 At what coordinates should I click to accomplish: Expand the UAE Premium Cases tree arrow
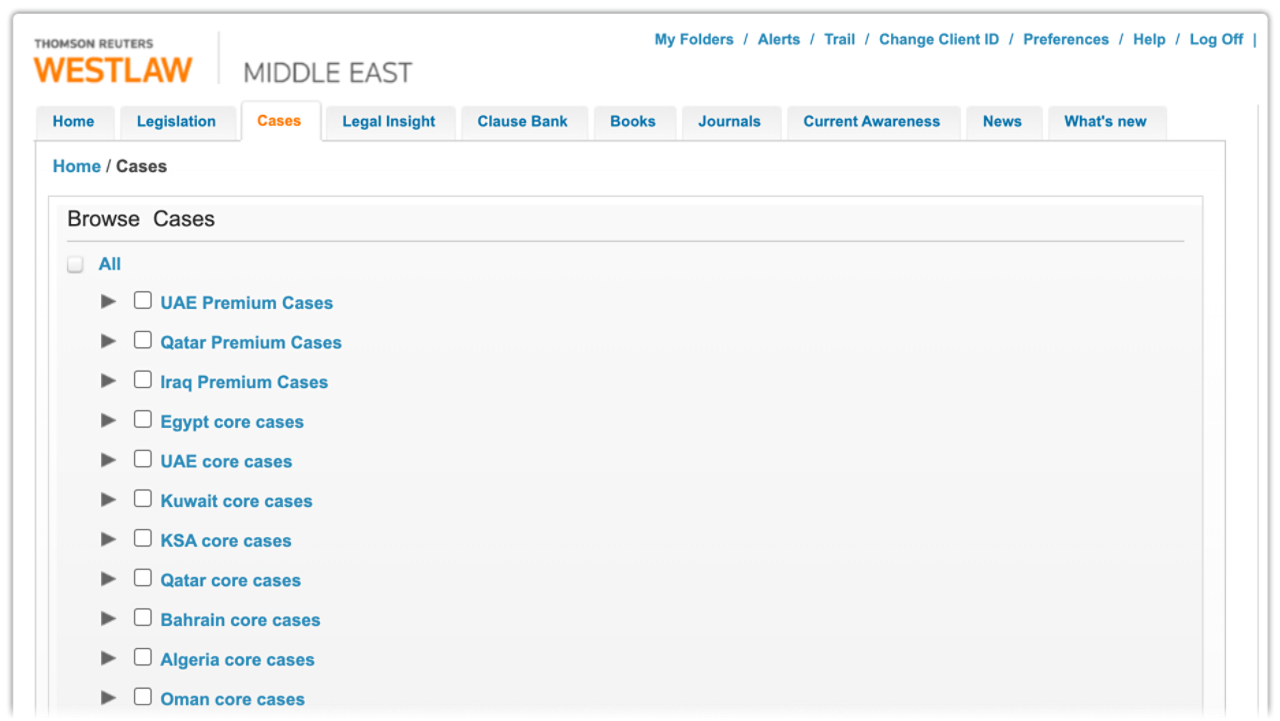pos(109,302)
